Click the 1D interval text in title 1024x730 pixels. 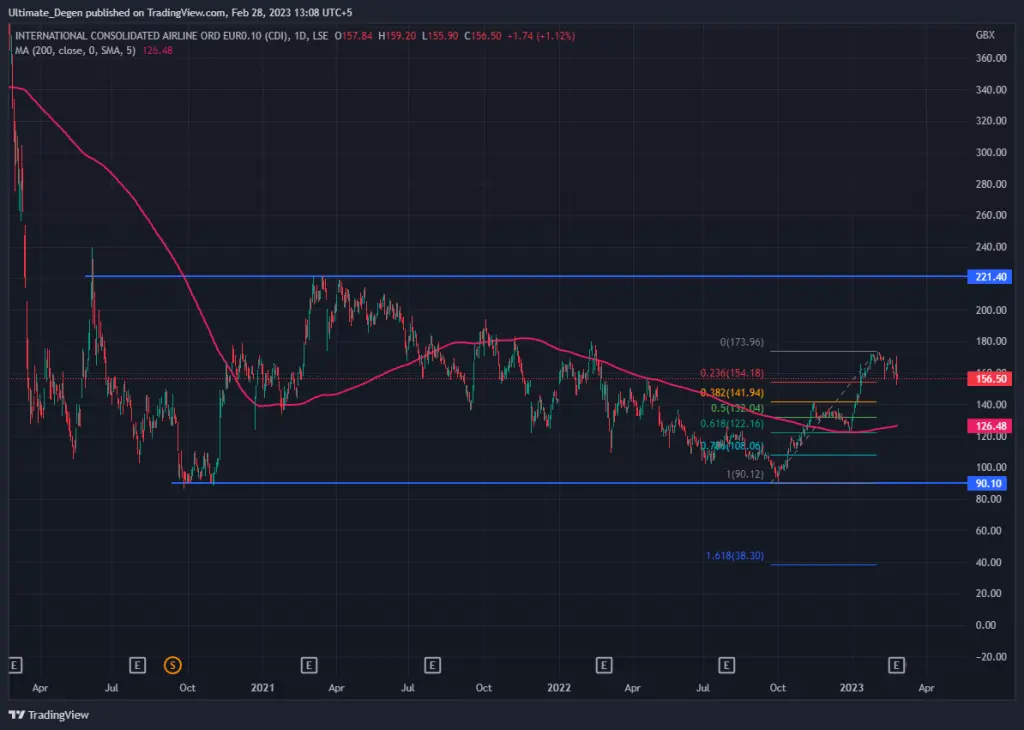[300, 36]
